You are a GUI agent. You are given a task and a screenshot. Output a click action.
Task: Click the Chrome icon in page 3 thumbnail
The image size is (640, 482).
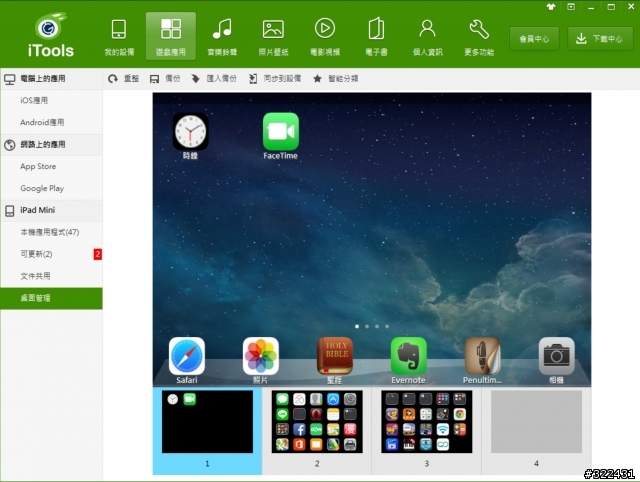point(460,414)
